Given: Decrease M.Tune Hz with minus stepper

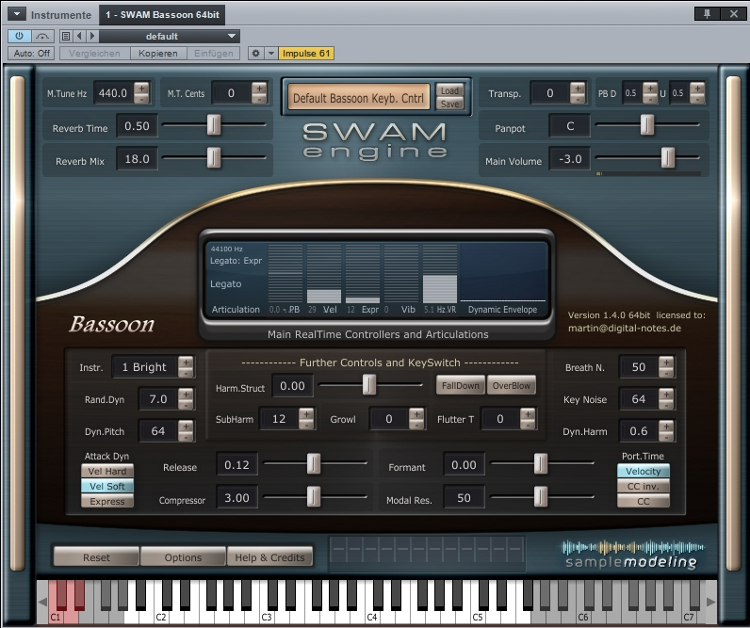Looking at the screenshot, I should click(142, 99).
